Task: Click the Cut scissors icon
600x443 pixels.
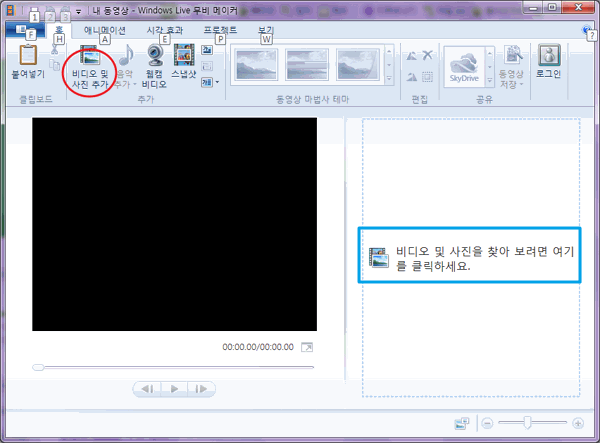Action: (55, 49)
